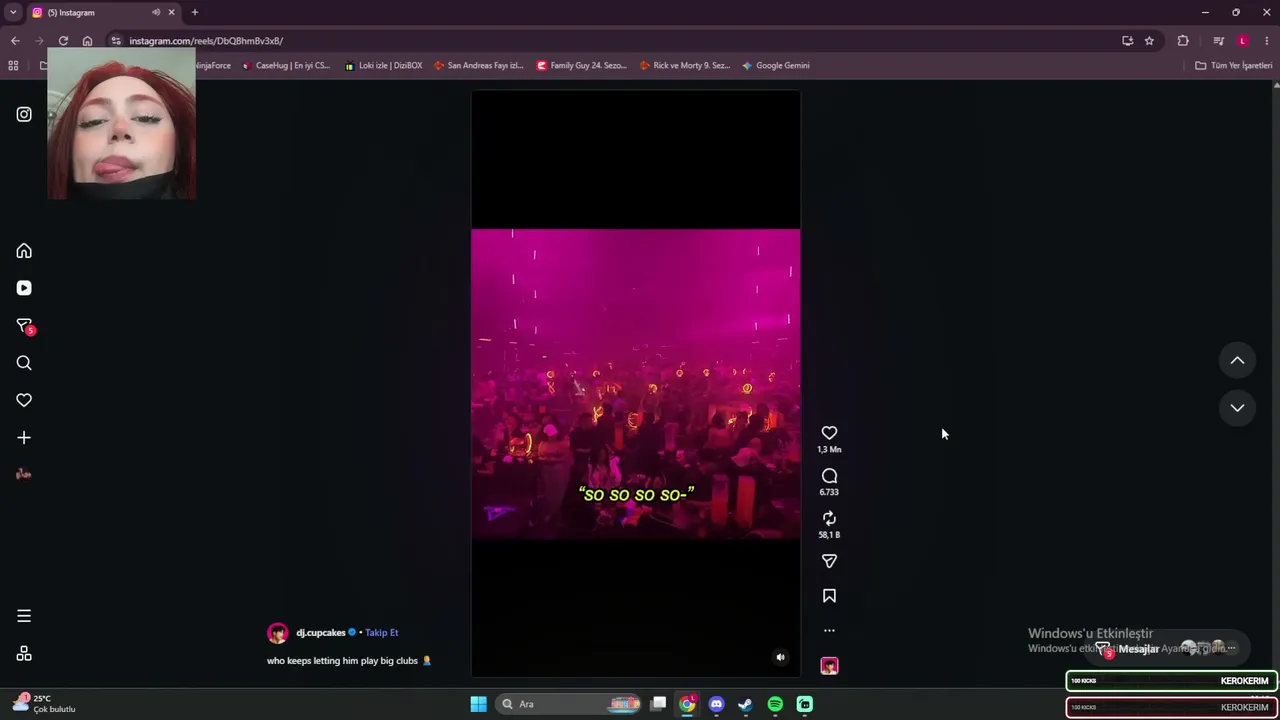Open the reel's audio thumbnail

[829, 666]
